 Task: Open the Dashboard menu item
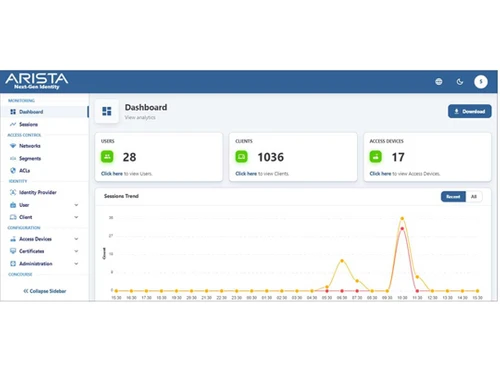tap(44, 112)
